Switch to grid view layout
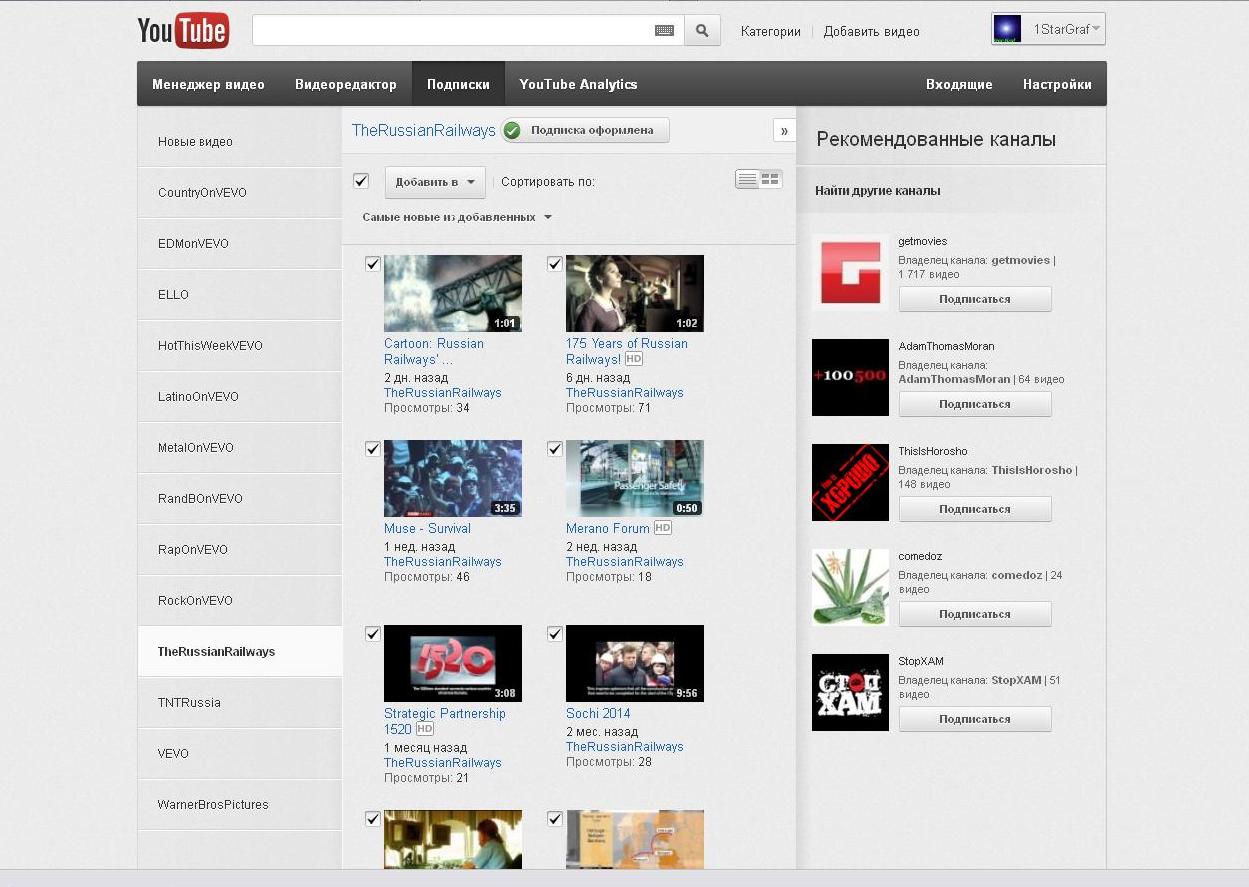 (x=770, y=180)
